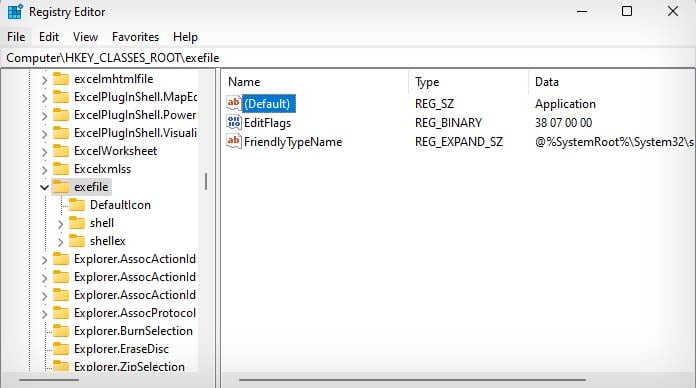The image size is (696, 388).
Task: Select the ExcelWorksheet key label
Action: (115, 151)
